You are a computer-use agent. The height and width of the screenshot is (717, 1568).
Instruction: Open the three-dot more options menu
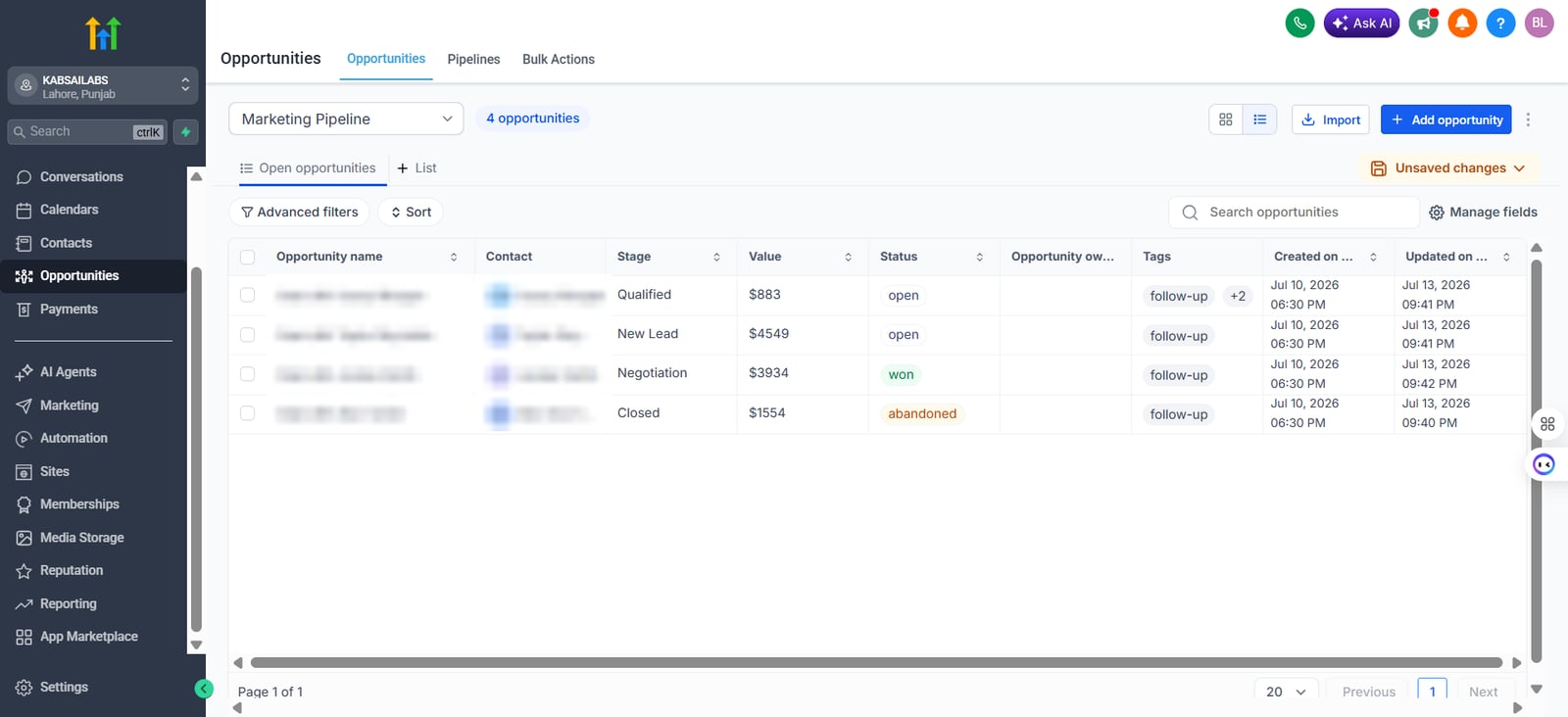pyautogui.click(x=1528, y=119)
